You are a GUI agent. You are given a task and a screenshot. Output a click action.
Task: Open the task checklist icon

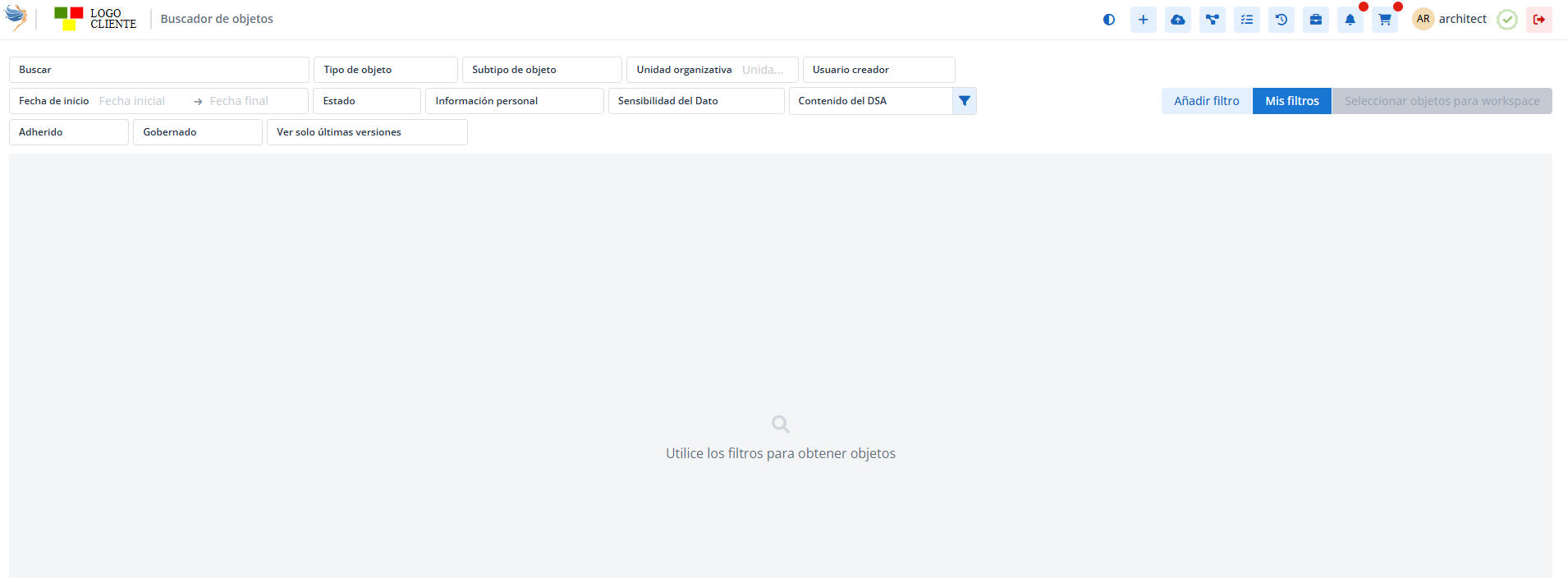1246,20
